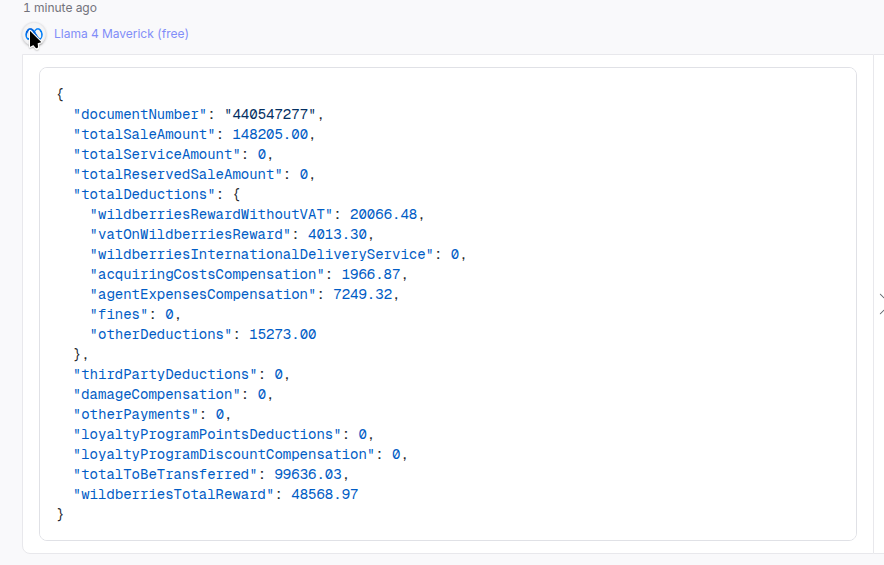Click the "loyaltyProgramPointsDeductions" key
This screenshot has height=565, width=884.
click(207, 435)
